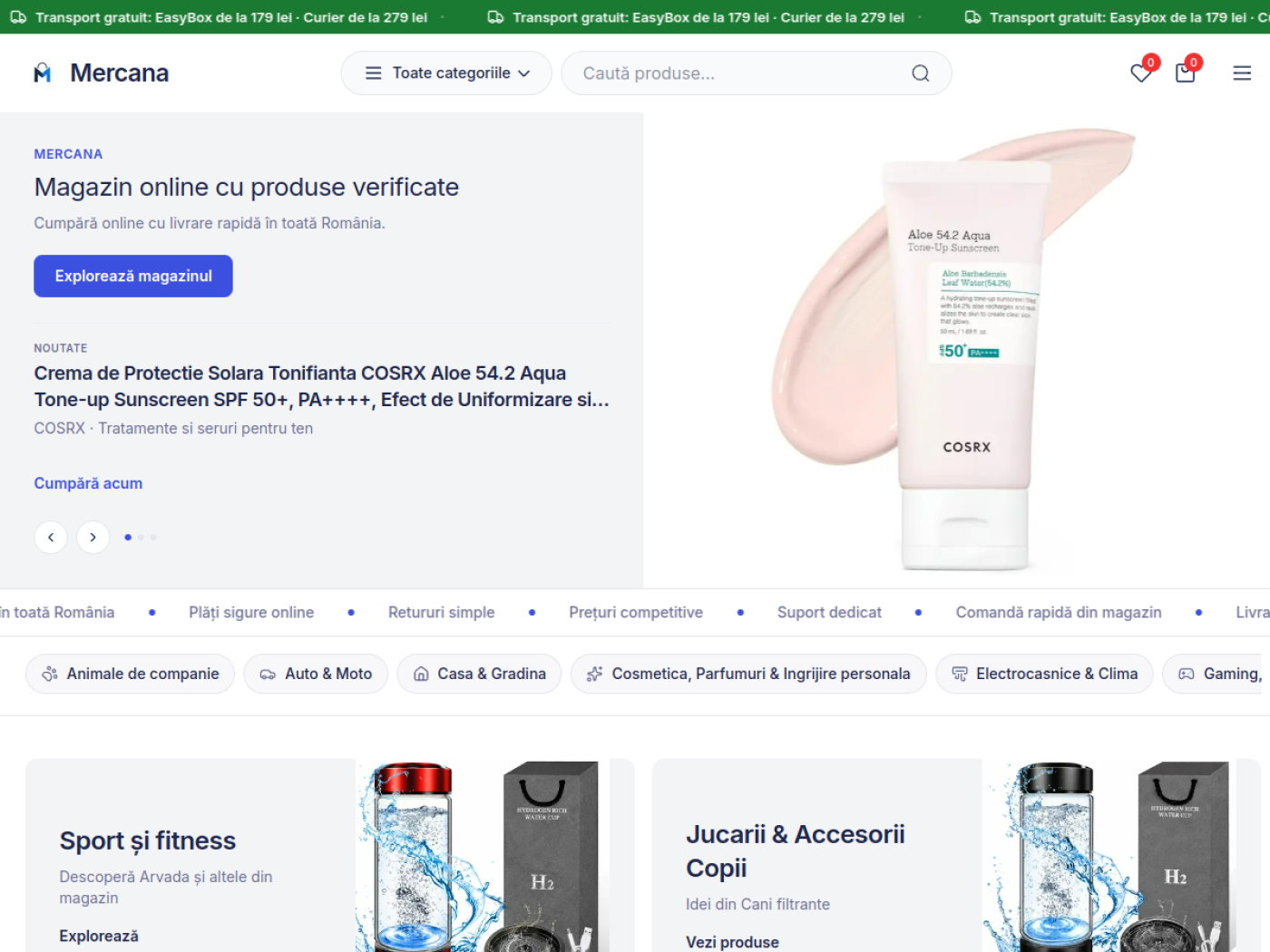Screen dimensions: 1270x952
Task: Select the third carousel dot
Action: coord(153,538)
